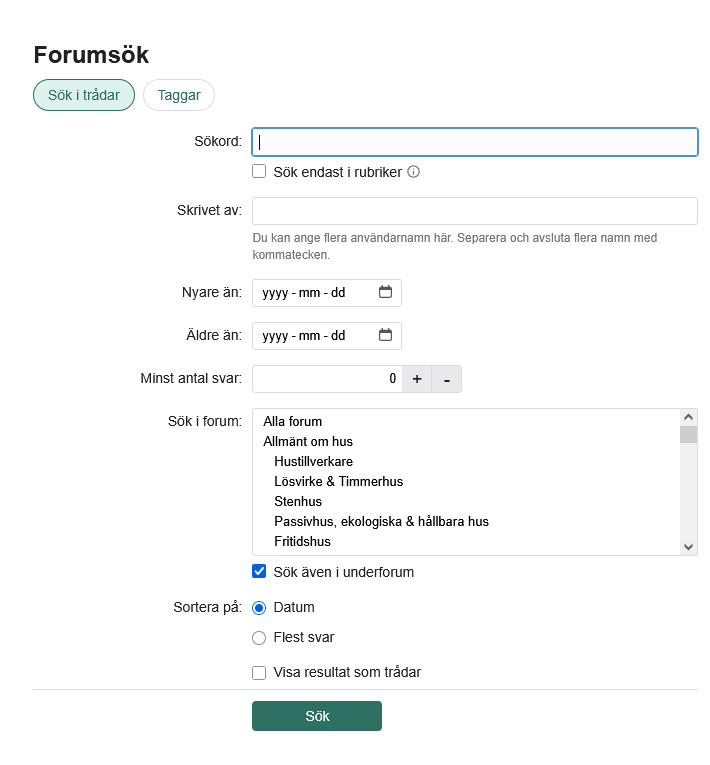Enable Sök endast i rubriker checkbox
This screenshot has height=765, width=710.
(259, 171)
